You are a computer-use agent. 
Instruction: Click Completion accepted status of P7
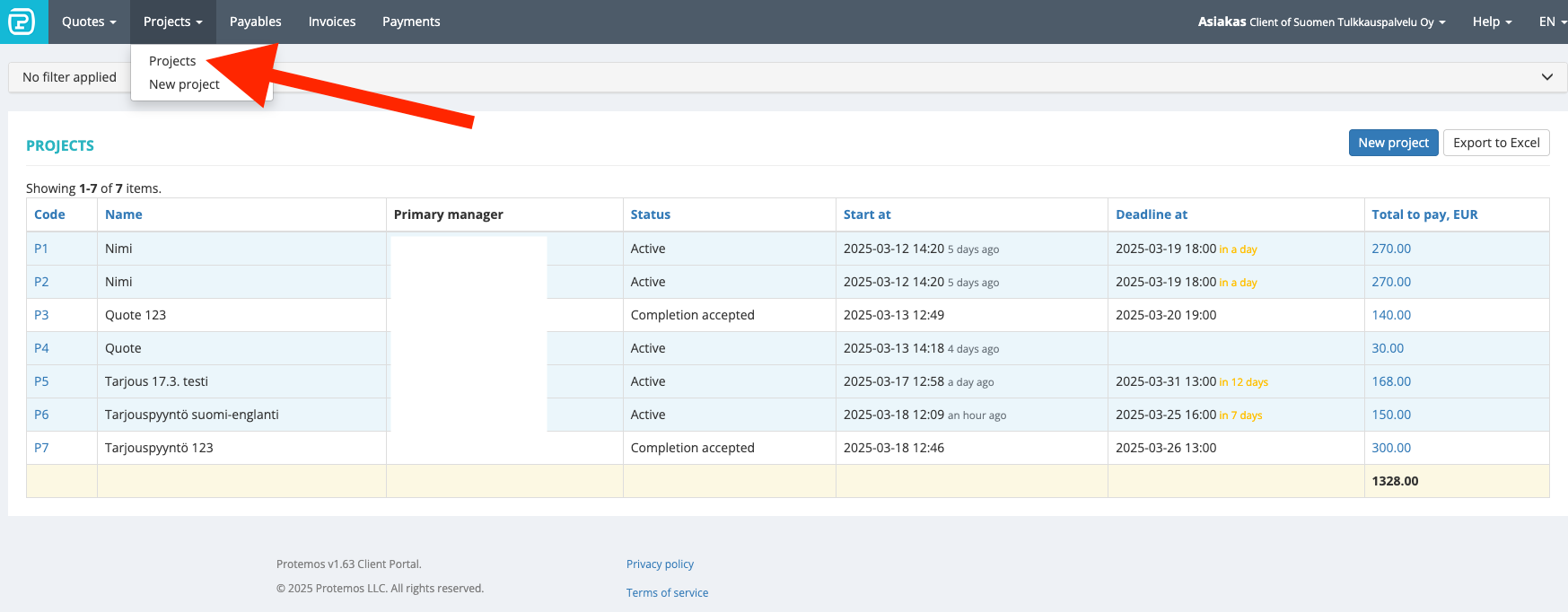pyautogui.click(x=693, y=448)
